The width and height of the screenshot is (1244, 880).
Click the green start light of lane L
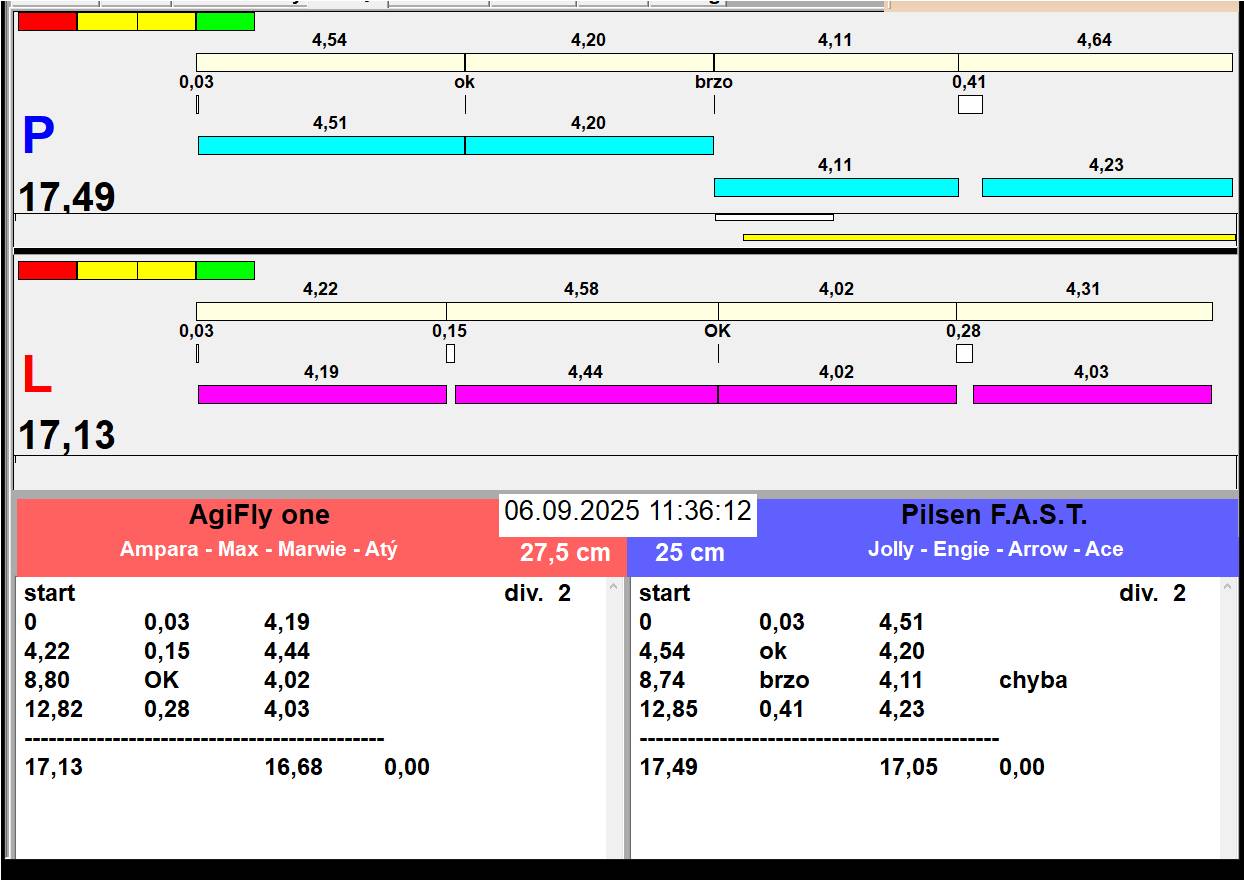(225, 271)
